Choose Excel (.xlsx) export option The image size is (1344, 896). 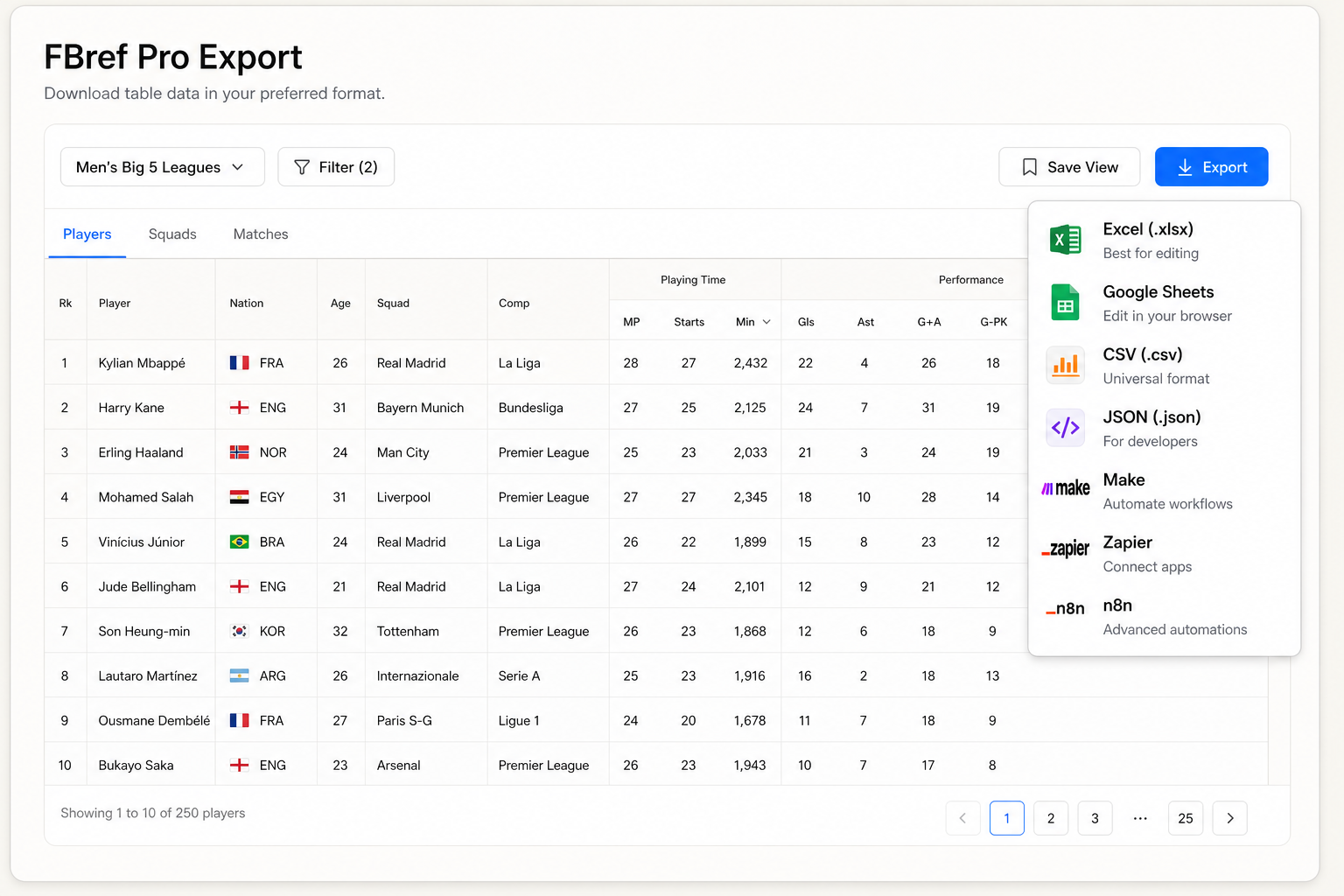1164,240
